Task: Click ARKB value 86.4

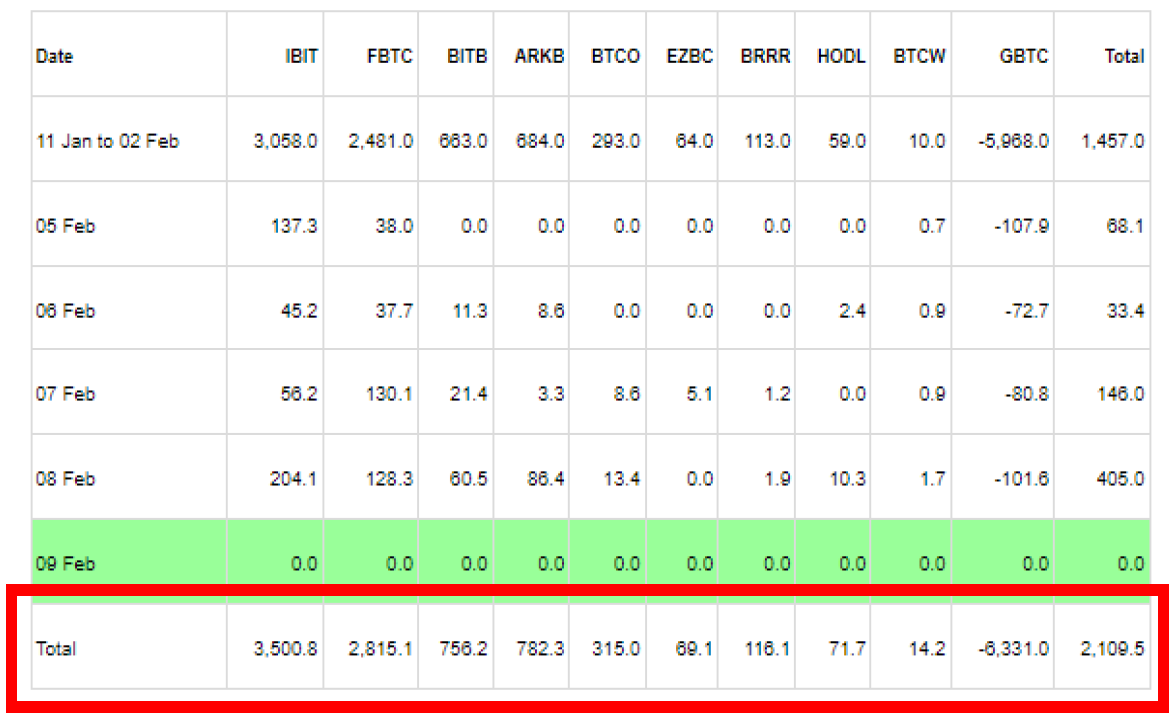Action: click(545, 479)
